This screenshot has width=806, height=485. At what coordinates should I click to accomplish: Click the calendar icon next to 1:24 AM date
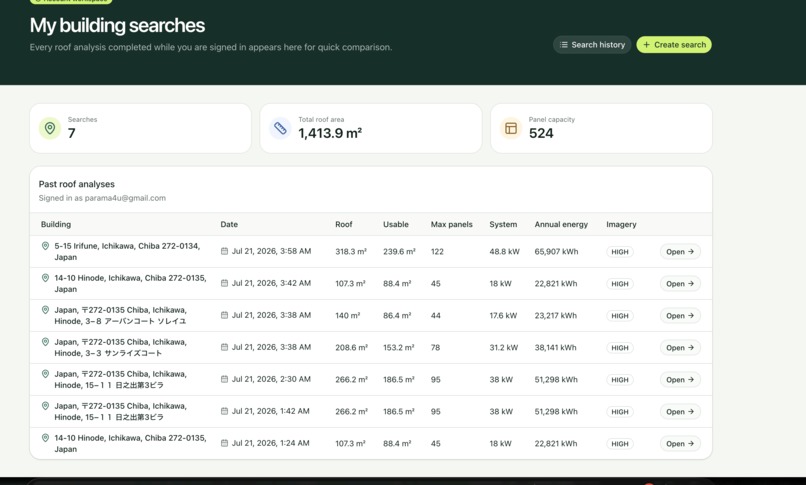tap(224, 443)
